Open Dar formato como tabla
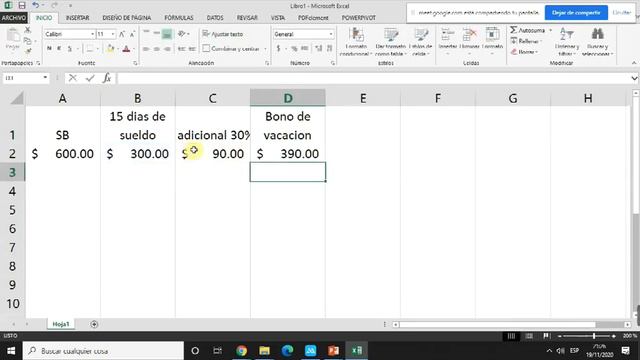The image size is (640, 360). [391, 42]
